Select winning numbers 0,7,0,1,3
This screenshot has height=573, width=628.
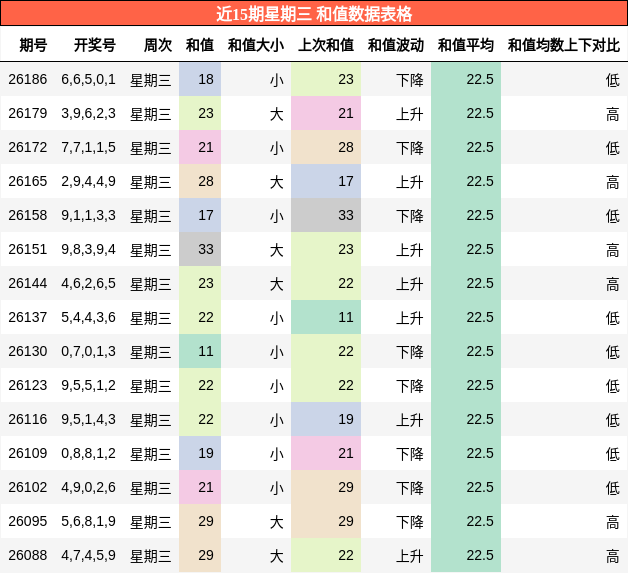point(89,352)
